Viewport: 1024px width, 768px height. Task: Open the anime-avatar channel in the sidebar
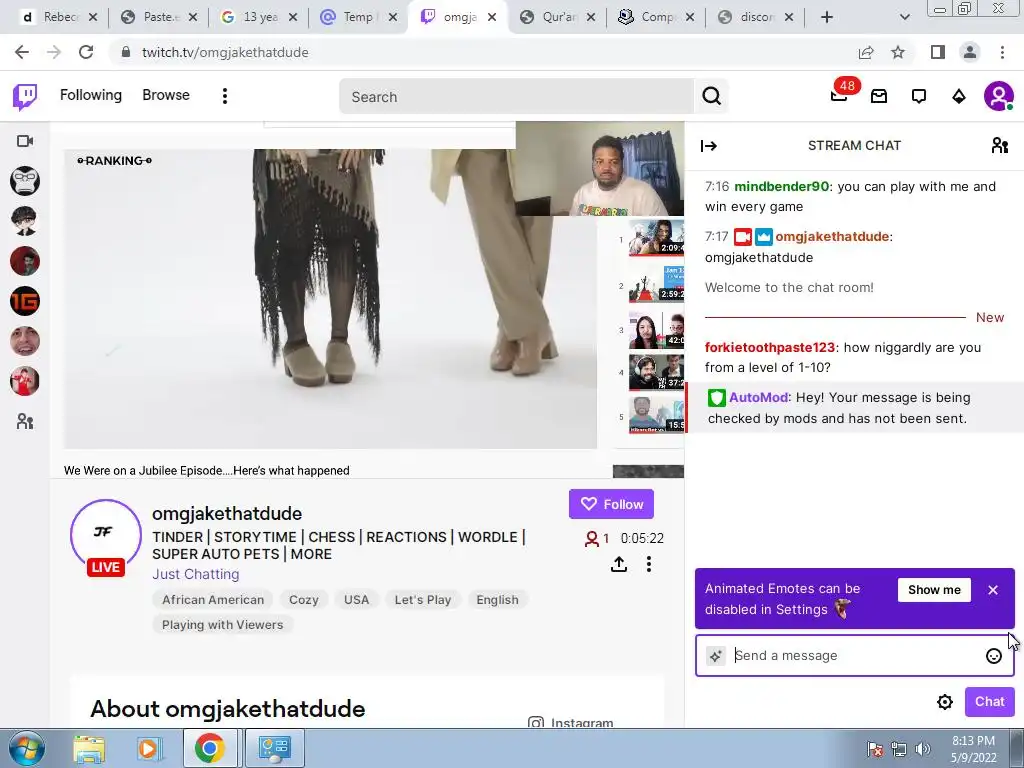[25, 221]
